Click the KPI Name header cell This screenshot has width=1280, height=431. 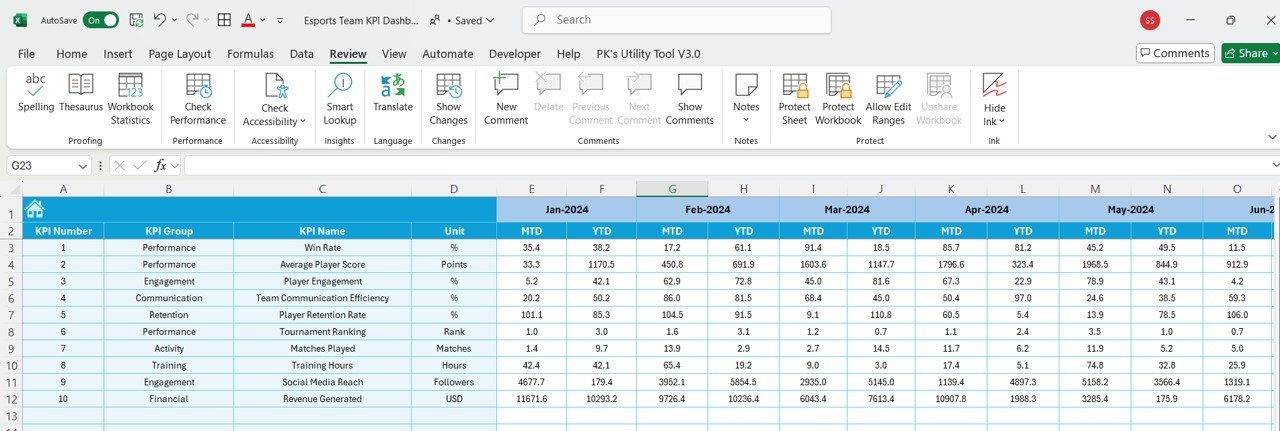point(322,231)
